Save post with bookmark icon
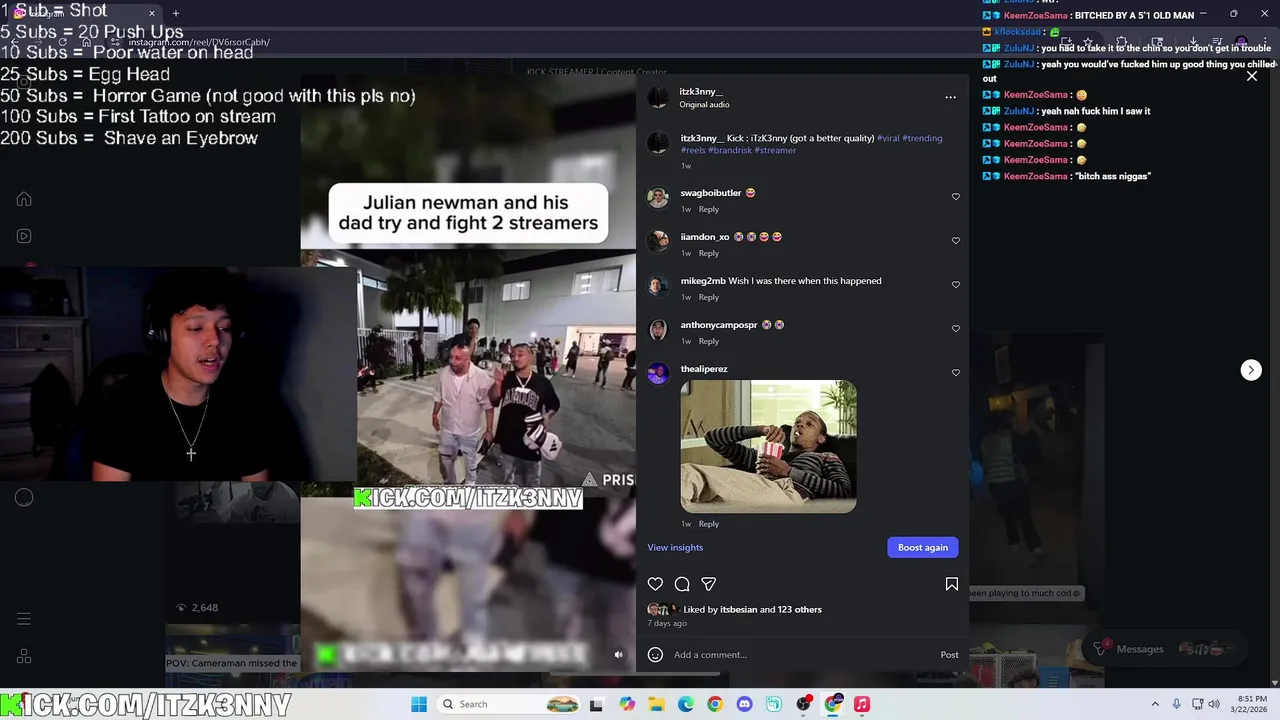This screenshot has height=720, width=1280. pyautogui.click(x=951, y=584)
